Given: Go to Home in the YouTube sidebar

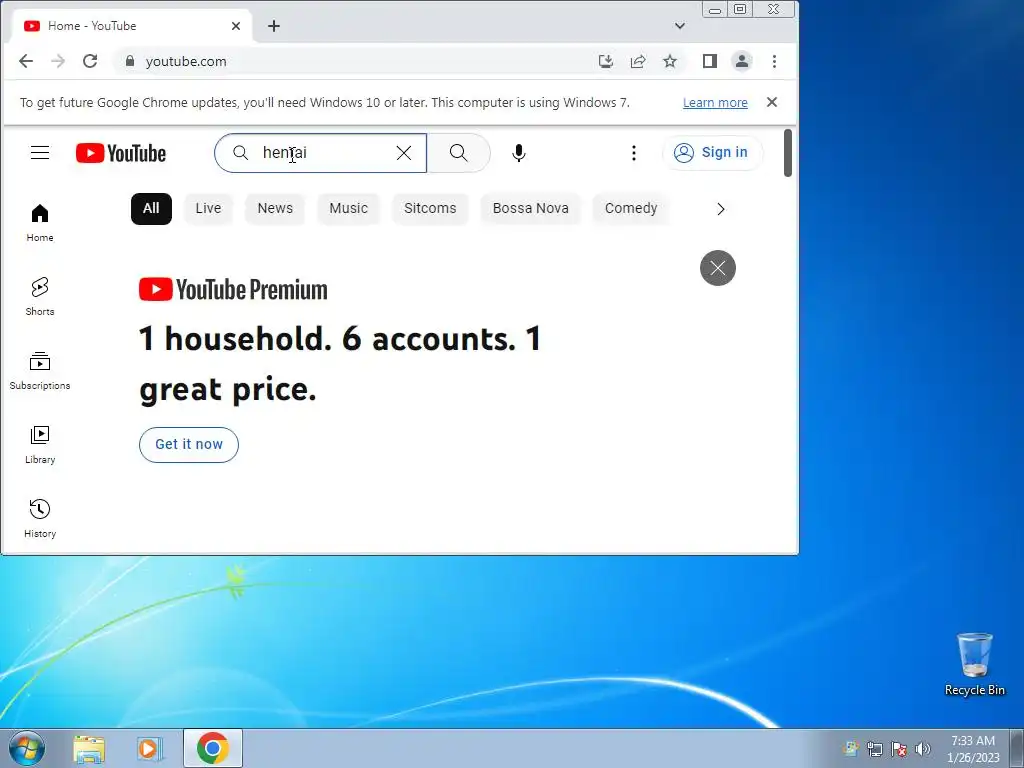Looking at the screenshot, I should coord(40,223).
